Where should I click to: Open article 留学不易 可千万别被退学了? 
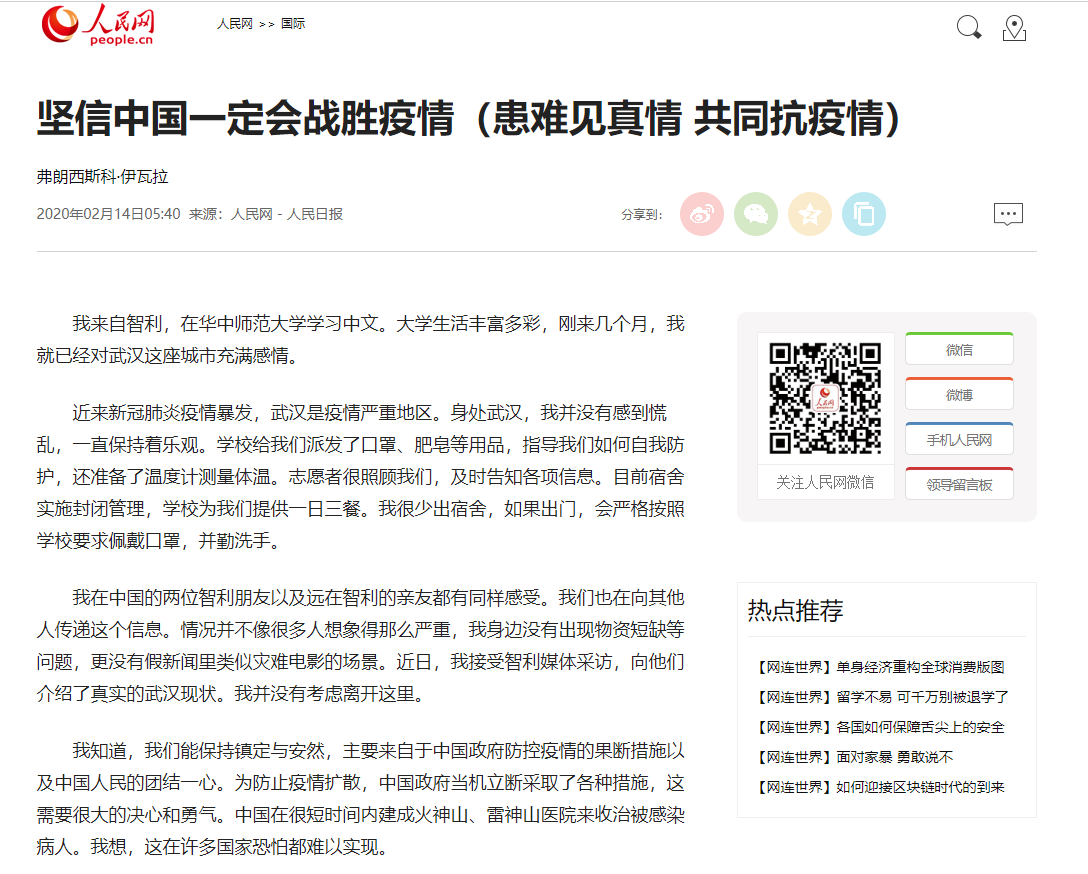point(922,697)
